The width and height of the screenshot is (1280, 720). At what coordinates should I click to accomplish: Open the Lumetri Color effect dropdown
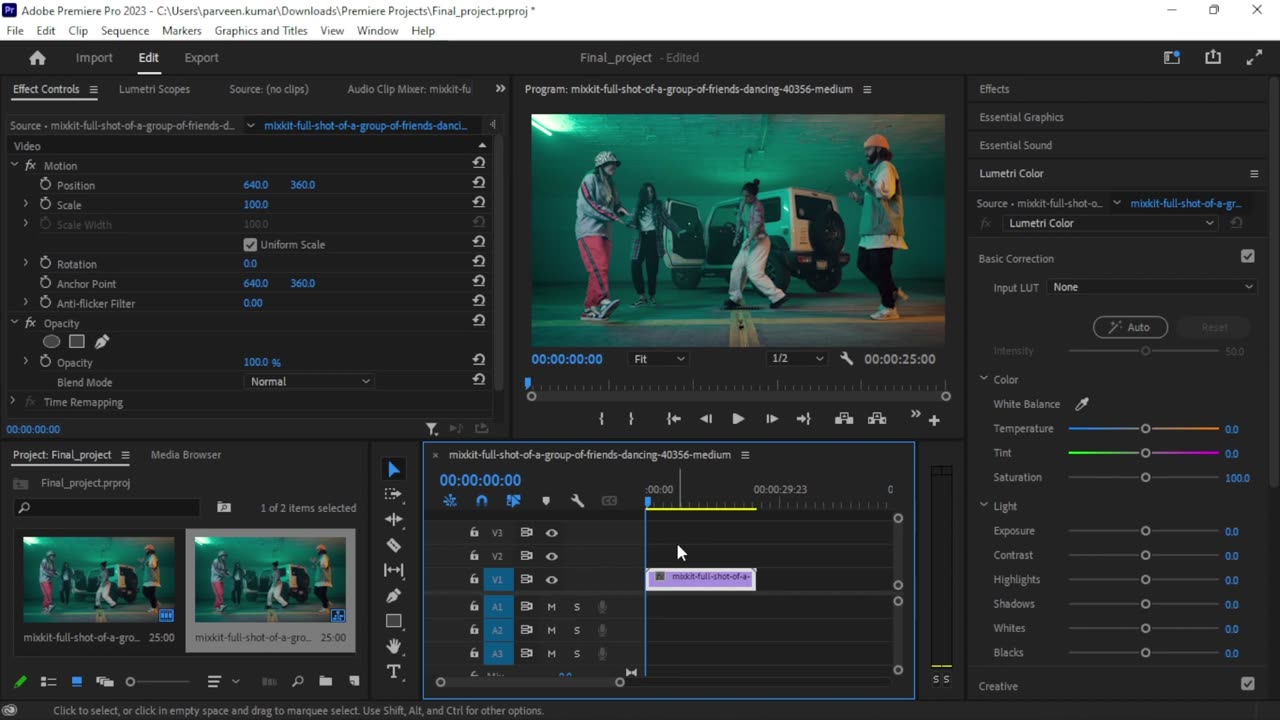(x=1110, y=223)
